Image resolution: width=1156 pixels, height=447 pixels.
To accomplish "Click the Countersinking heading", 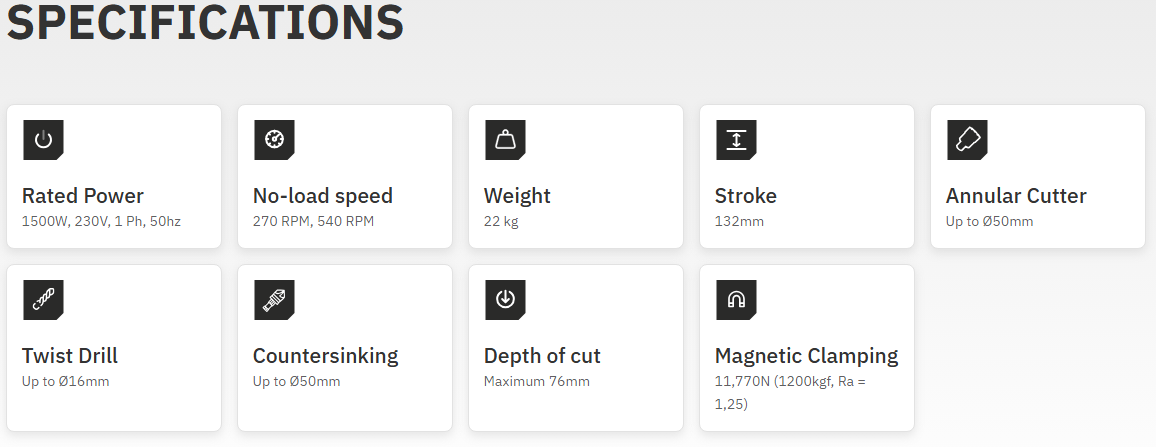I will [325, 356].
